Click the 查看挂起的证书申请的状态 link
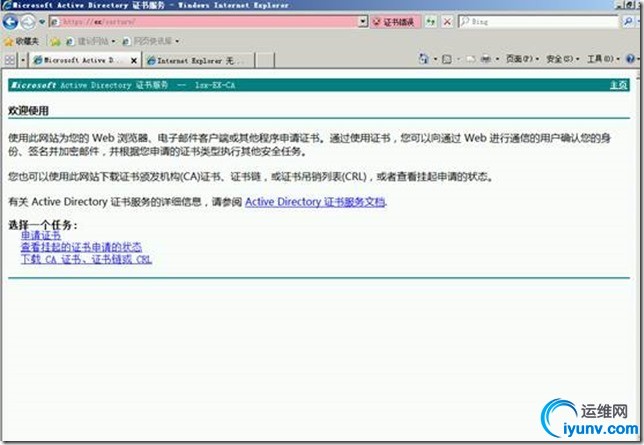644x445 pixels. coord(81,247)
